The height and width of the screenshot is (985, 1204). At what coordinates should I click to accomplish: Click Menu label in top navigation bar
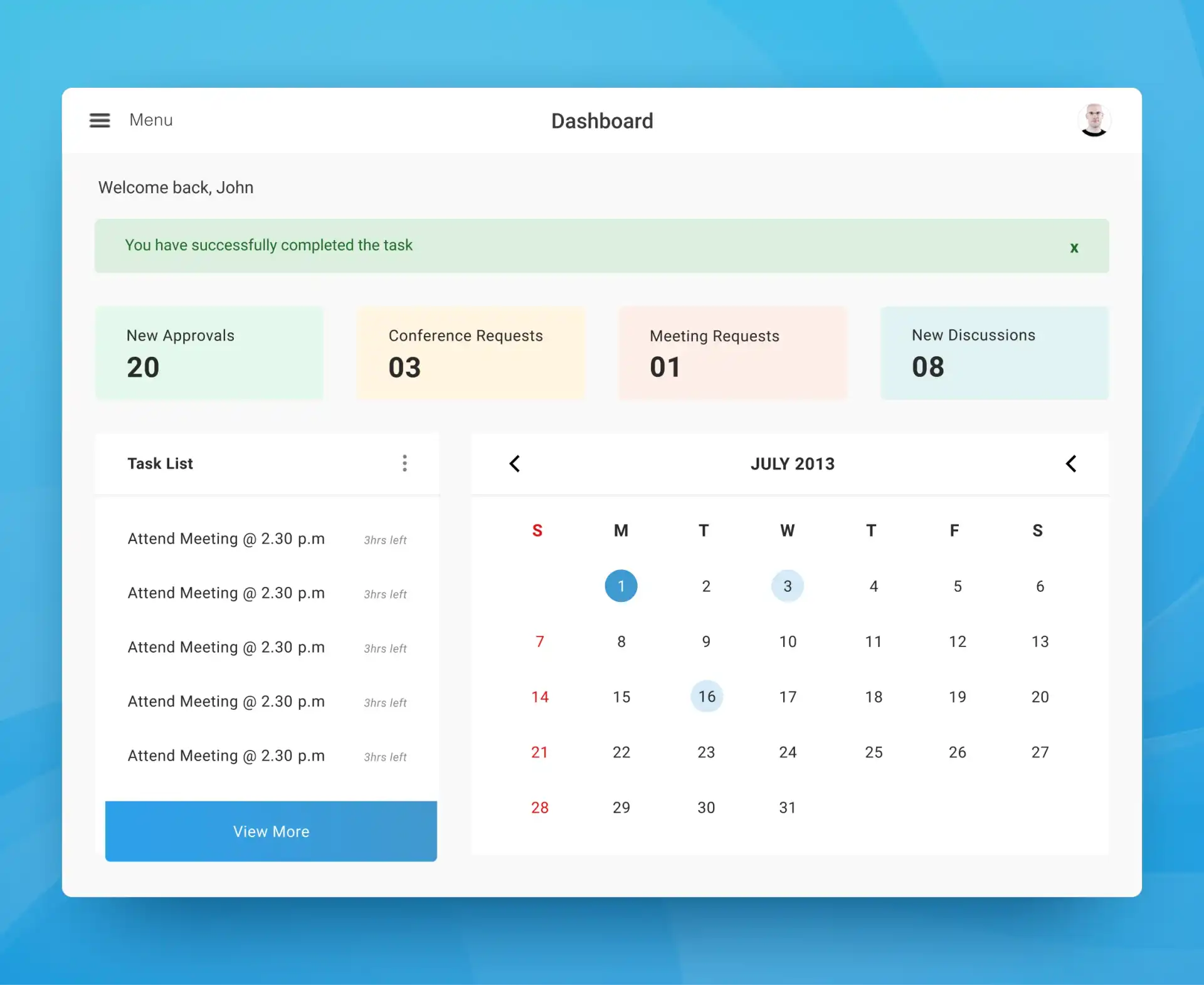(150, 120)
